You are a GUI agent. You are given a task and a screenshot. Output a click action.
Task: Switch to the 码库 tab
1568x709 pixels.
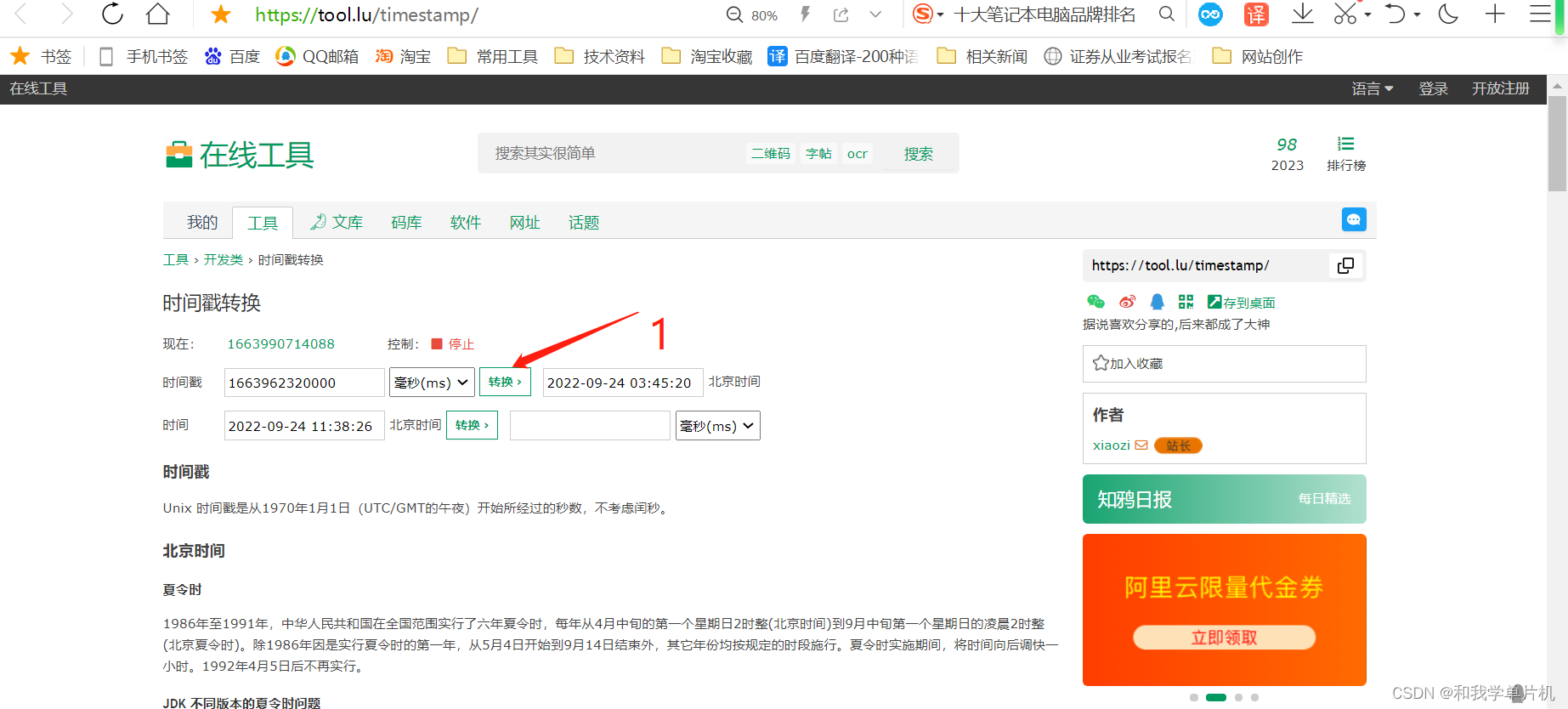pos(406,223)
